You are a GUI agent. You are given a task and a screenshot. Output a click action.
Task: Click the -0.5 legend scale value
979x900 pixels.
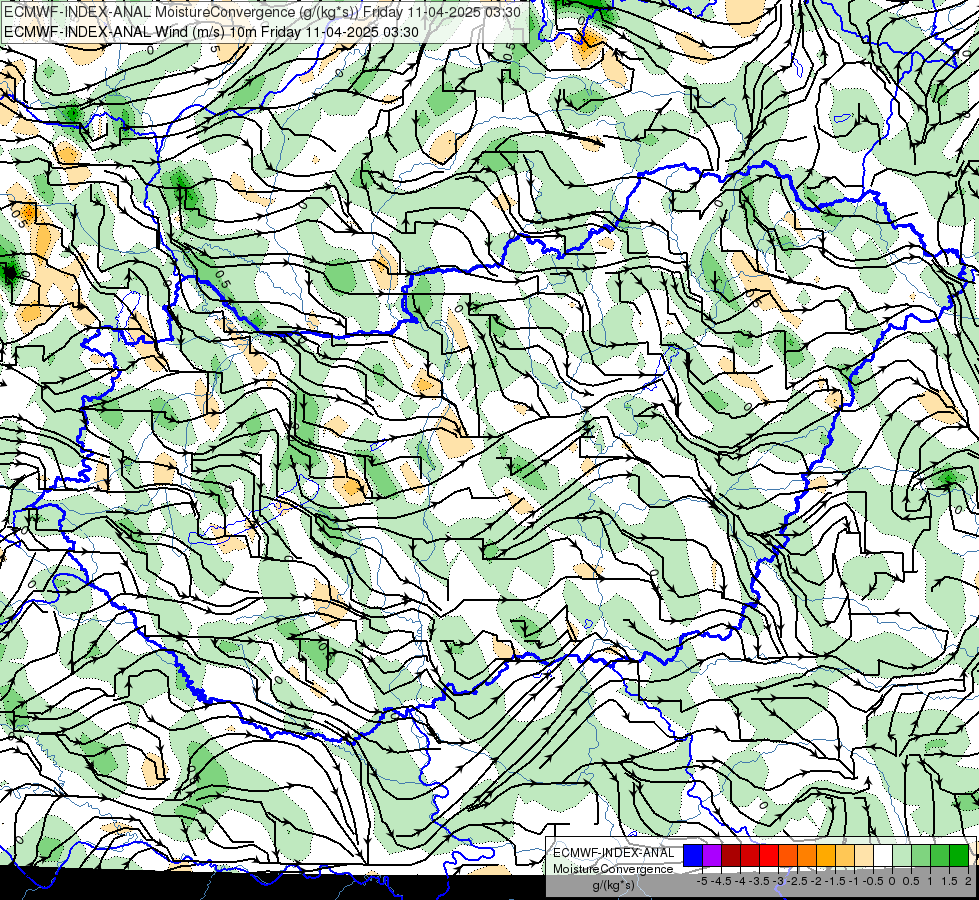click(873, 881)
